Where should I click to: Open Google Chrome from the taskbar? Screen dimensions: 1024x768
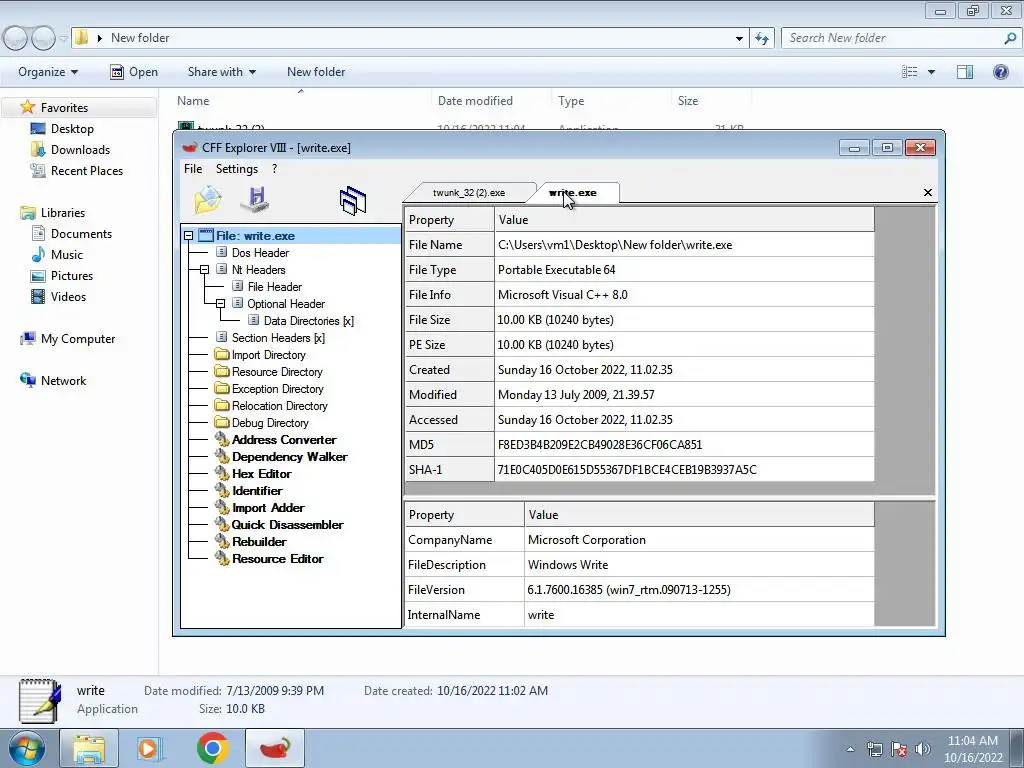212,748
